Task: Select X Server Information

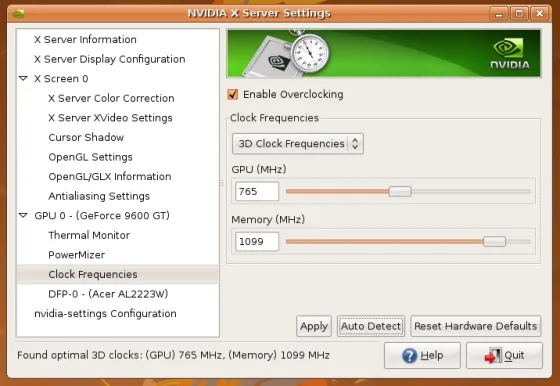Action: 85,39
